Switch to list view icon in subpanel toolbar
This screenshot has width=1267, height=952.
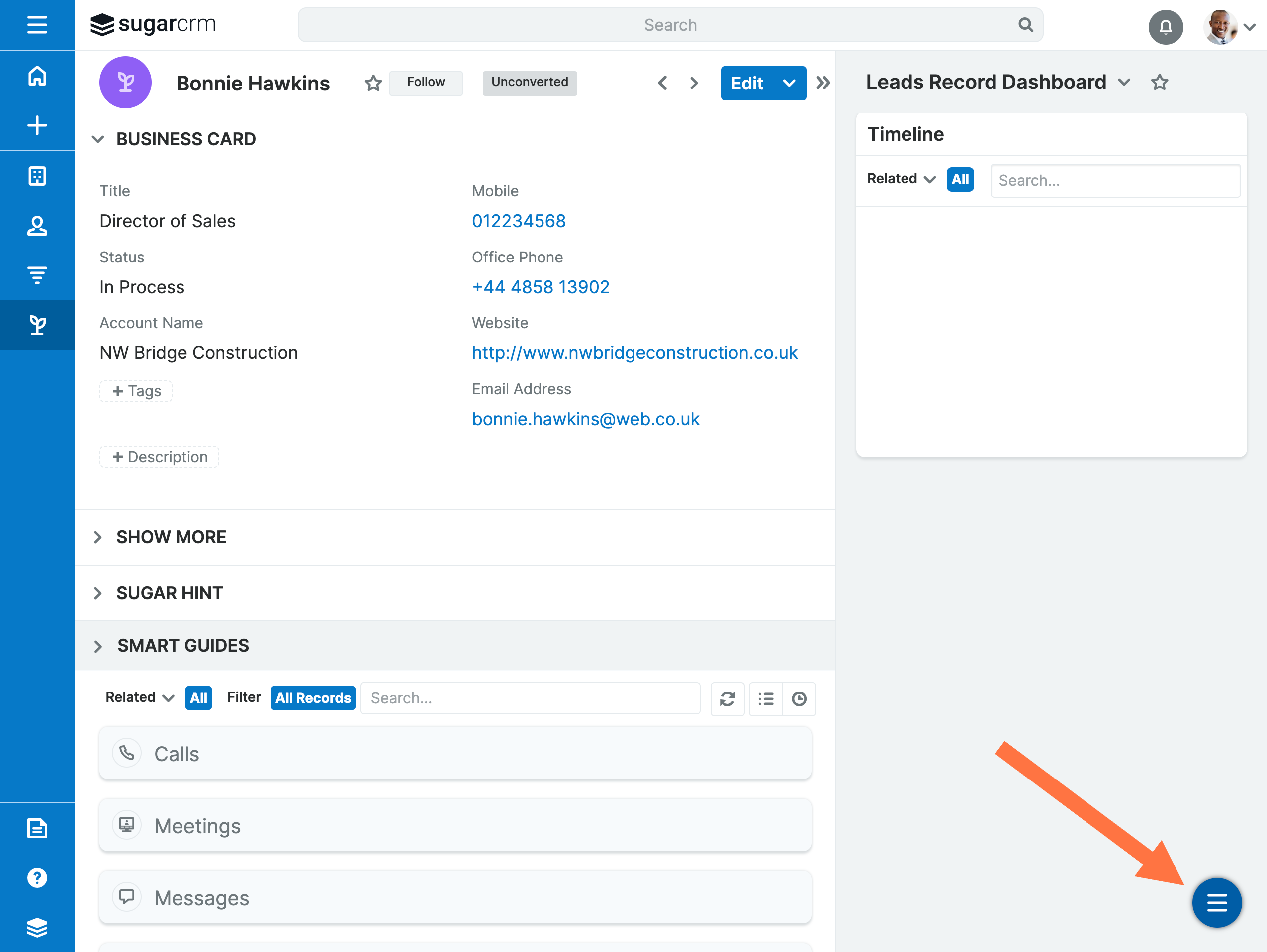point(766,698)
